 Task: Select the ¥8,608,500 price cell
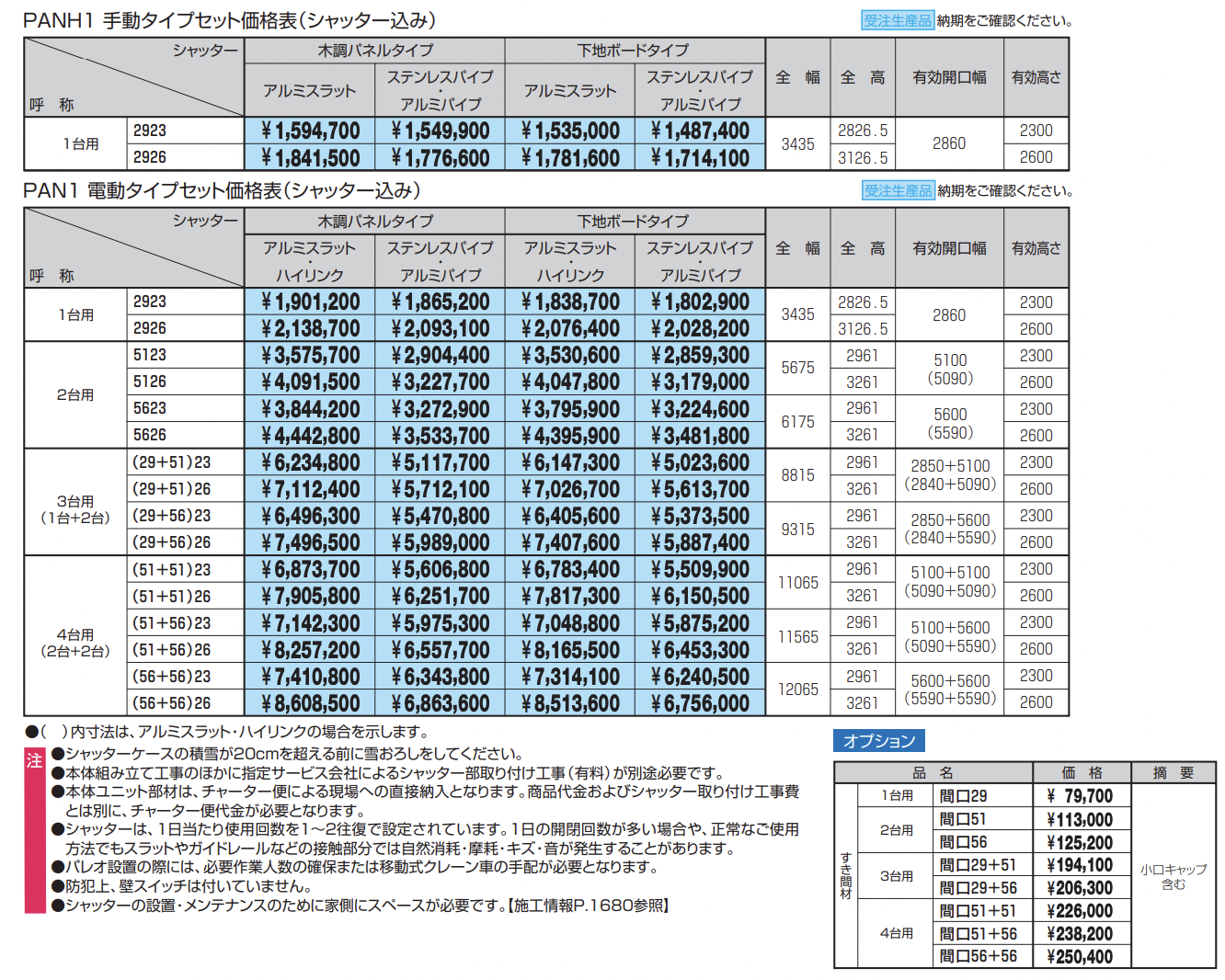point(310,703)
